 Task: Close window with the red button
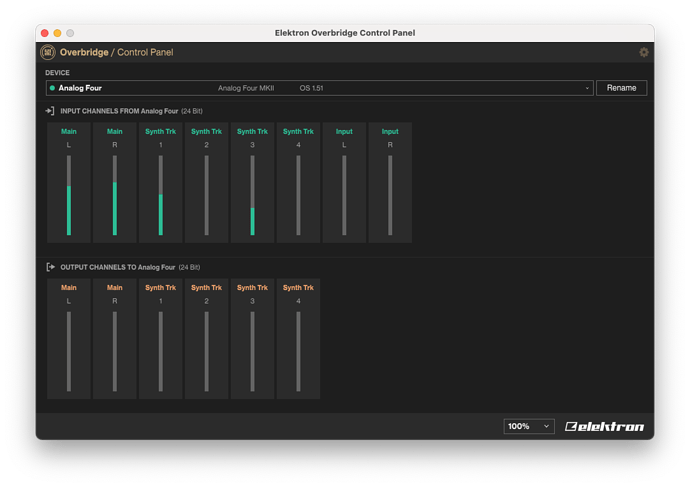(x=44, y=33)
